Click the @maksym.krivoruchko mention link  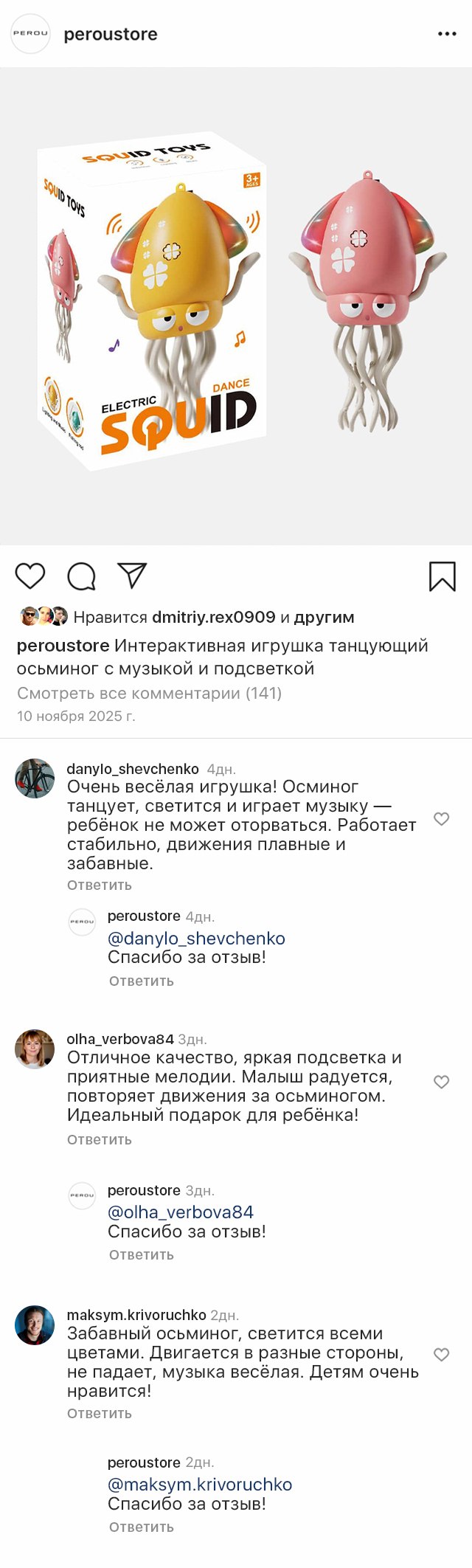click(200, 1485)
